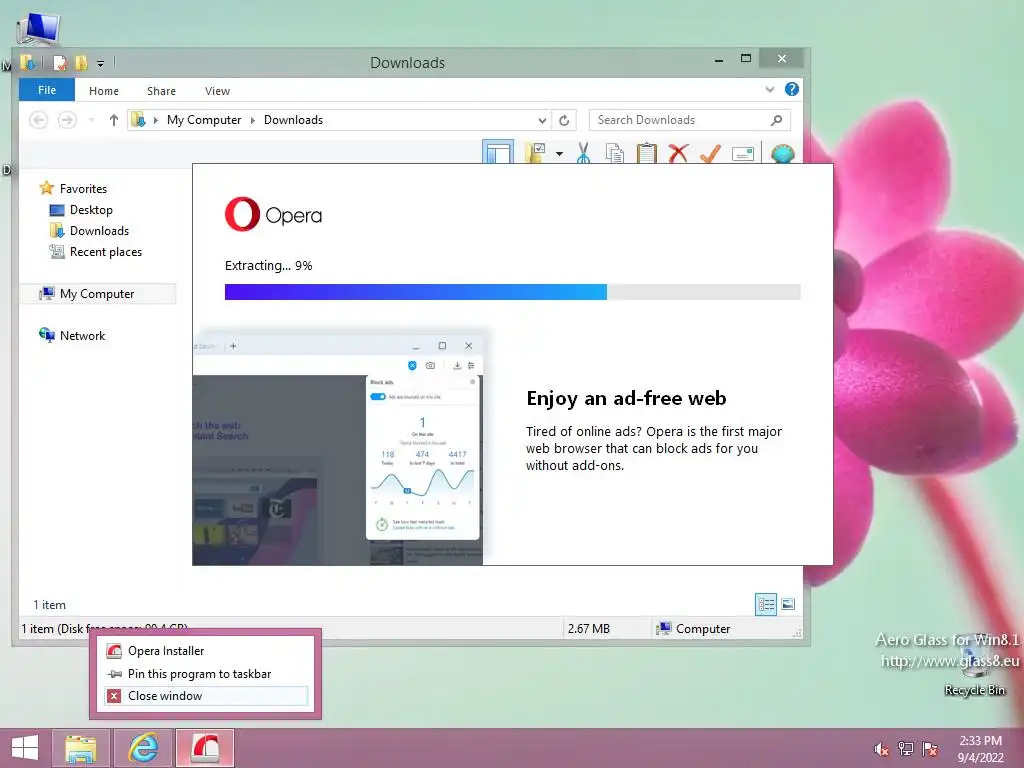Click the ad-blocker preview image
Screen dimensions: 1024x768
click(x=338, y=449)
